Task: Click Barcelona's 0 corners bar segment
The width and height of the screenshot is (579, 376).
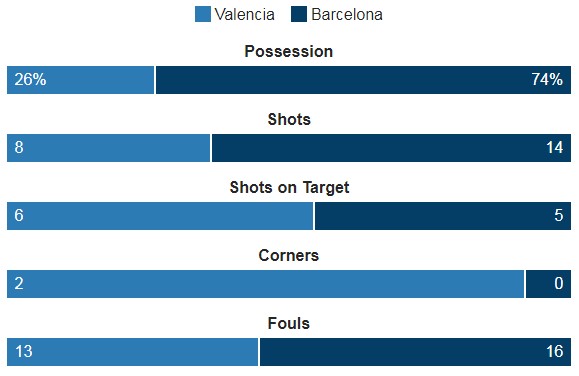Action: (x=548, y=284)
